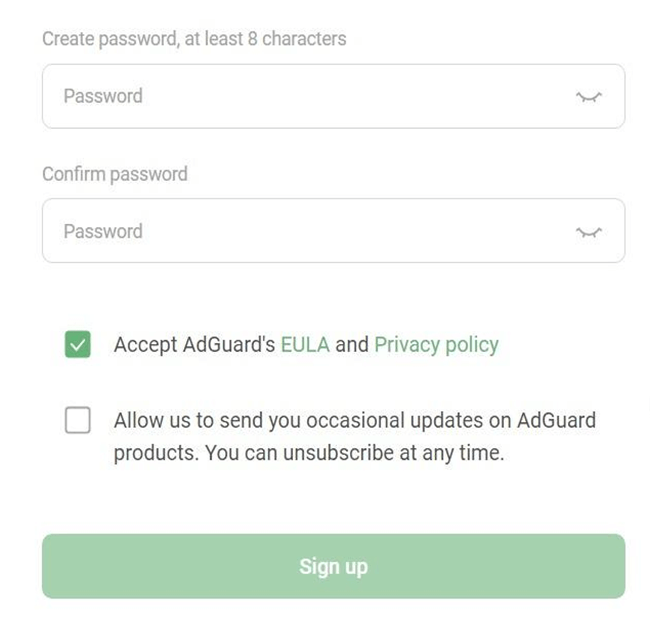Click the 'Sign up' text on the green button
The width and height of the screenshot is (657, 617).
333,566
